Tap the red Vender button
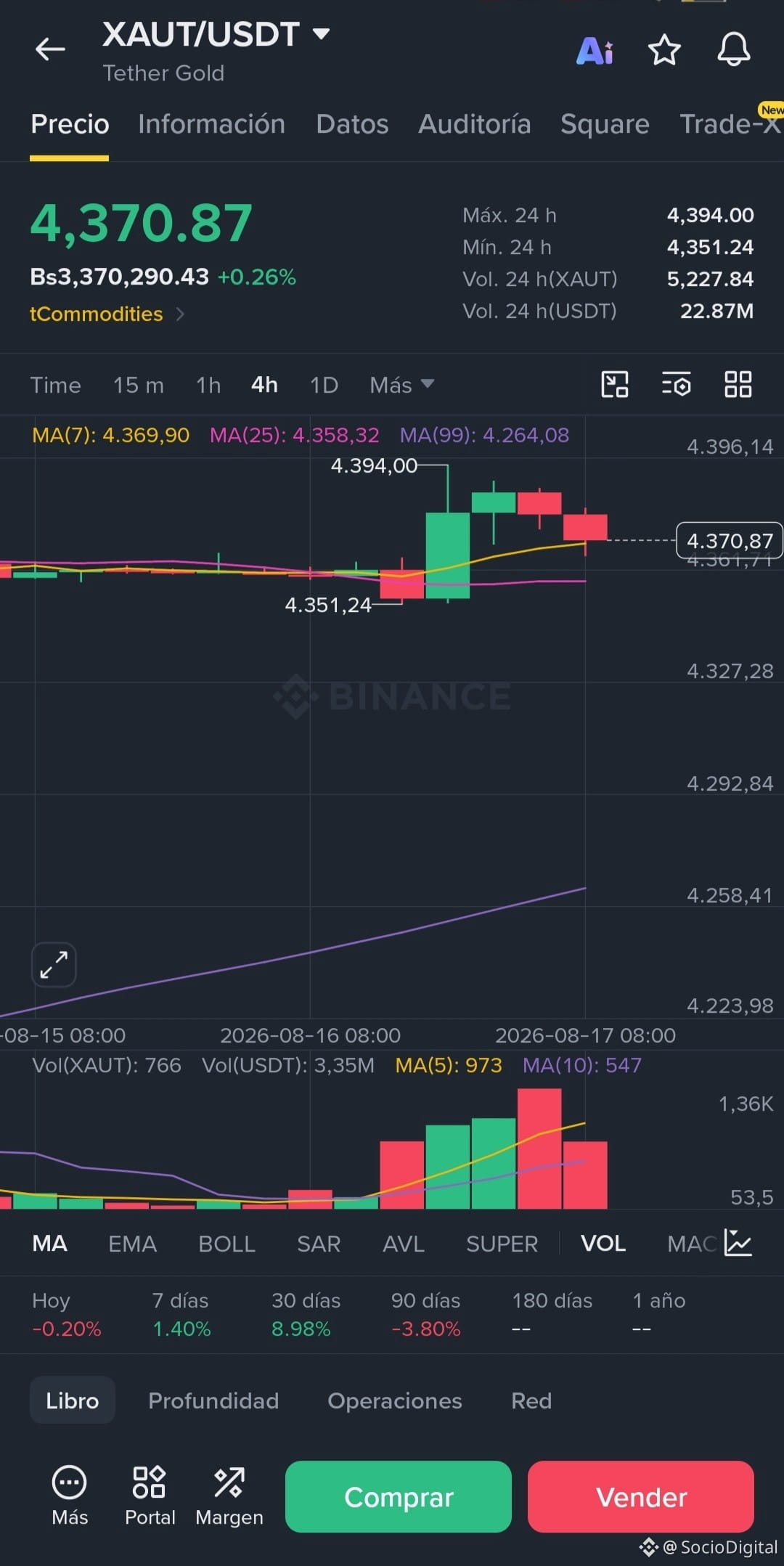 (x=641, y=1496)
